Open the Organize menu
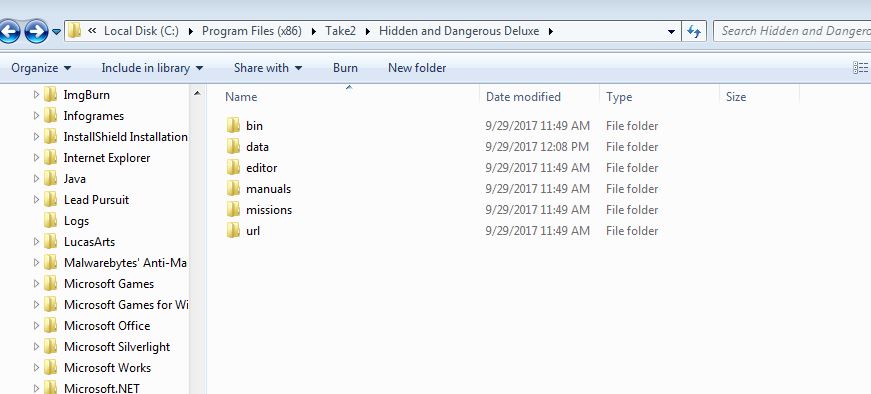The image size is (871, 394). pyautogui.click(x=41, y=68)
